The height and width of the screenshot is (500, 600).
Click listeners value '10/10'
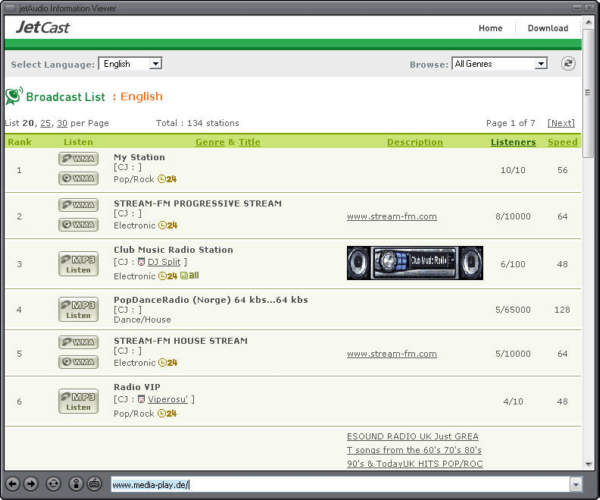click(513, 170)
